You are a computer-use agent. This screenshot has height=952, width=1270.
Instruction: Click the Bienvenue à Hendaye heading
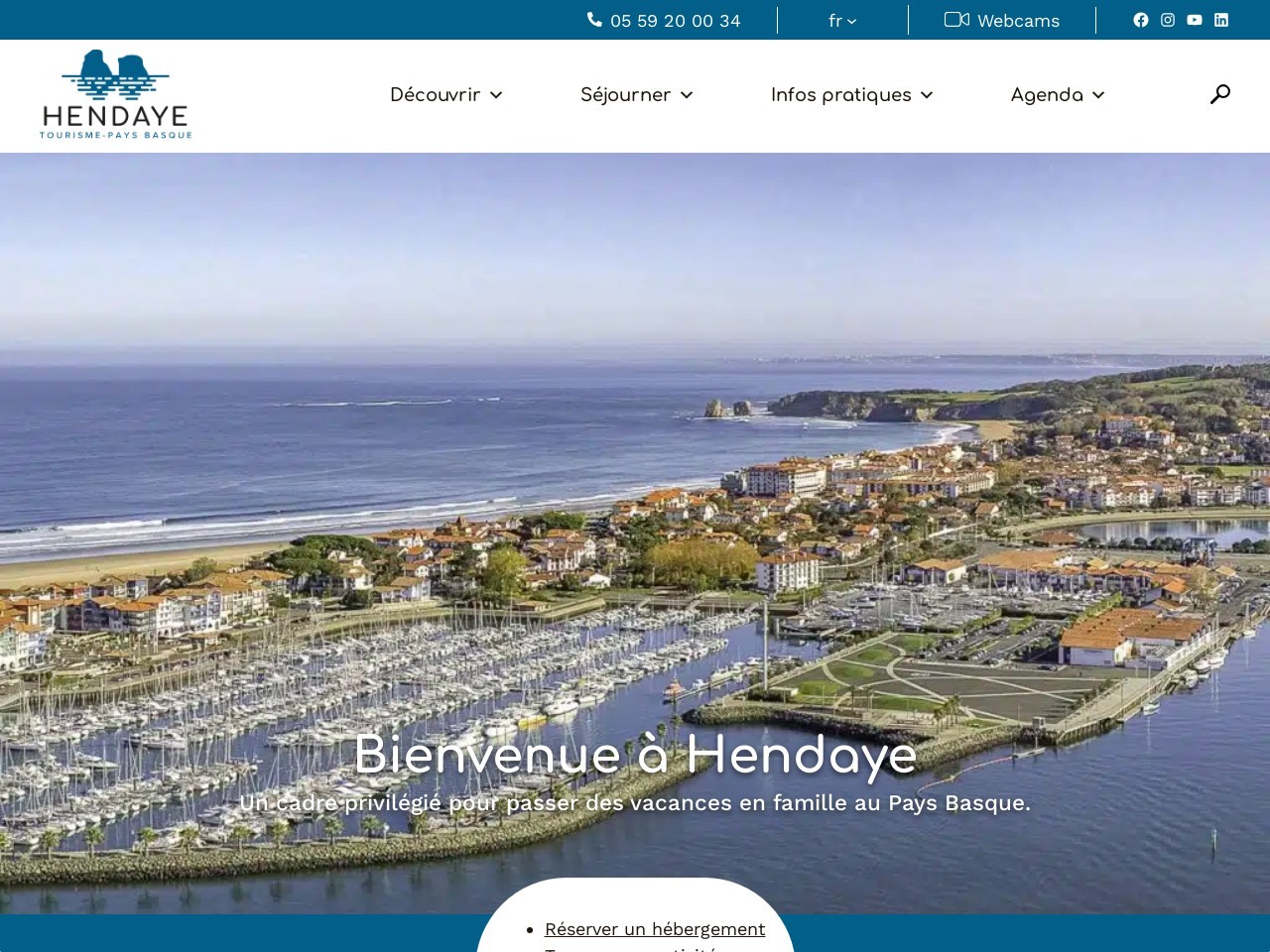[635, 755]
